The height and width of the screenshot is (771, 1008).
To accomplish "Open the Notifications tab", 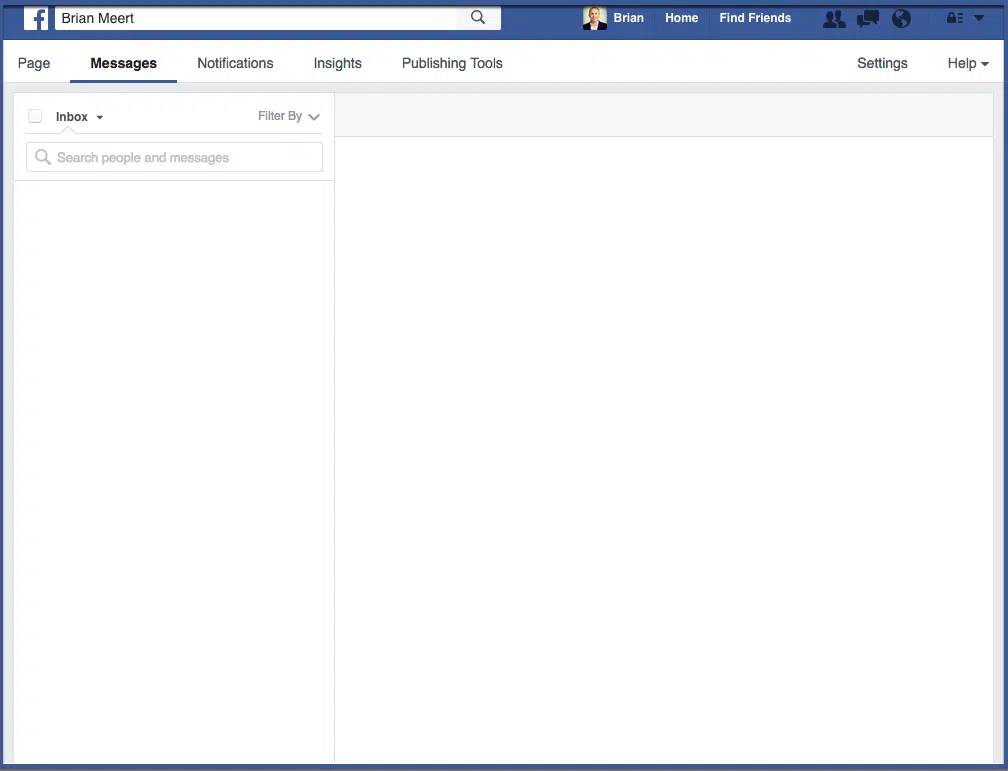I will point(235,63).
